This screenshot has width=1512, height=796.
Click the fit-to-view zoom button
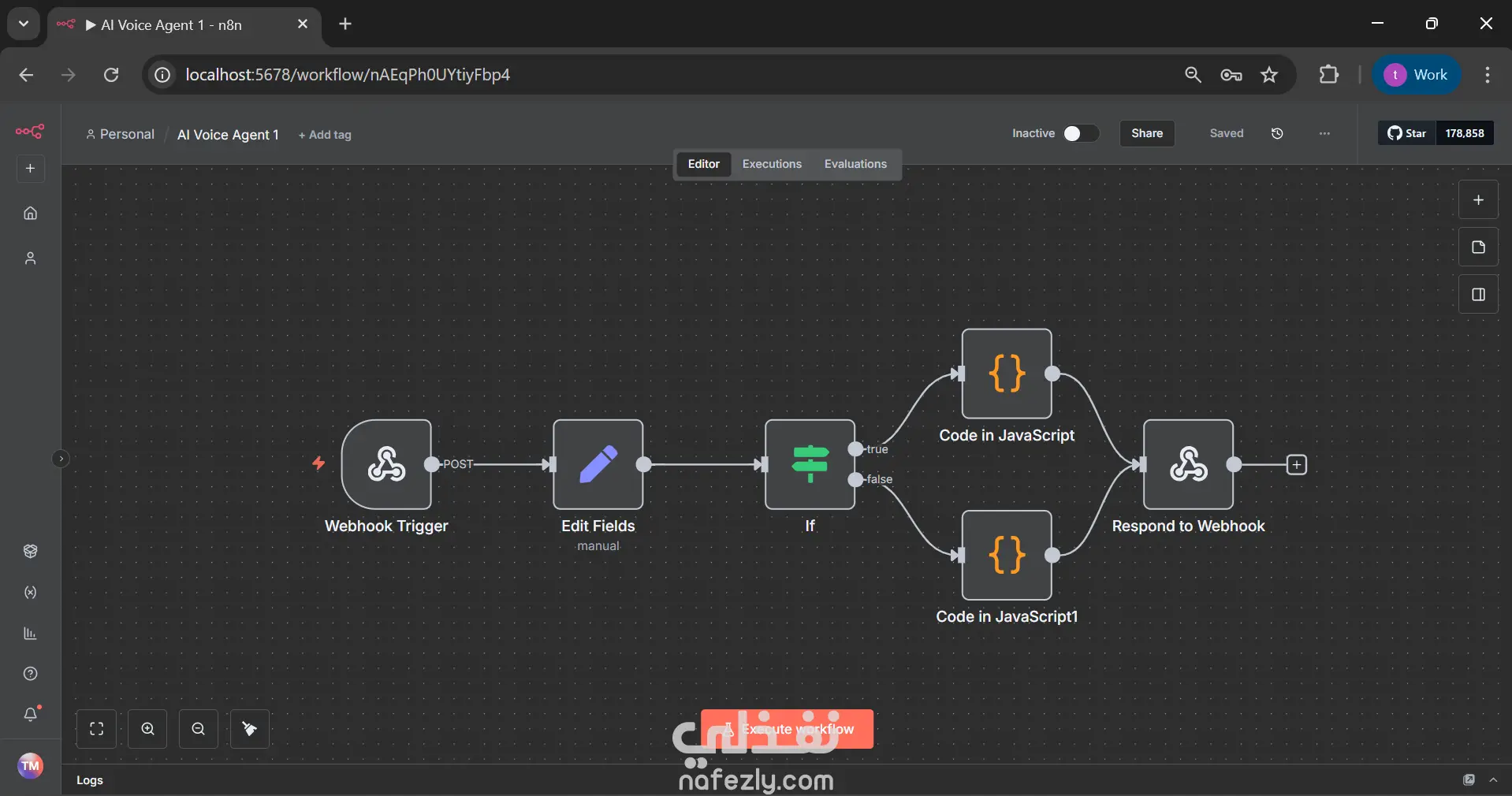[97, 729]
